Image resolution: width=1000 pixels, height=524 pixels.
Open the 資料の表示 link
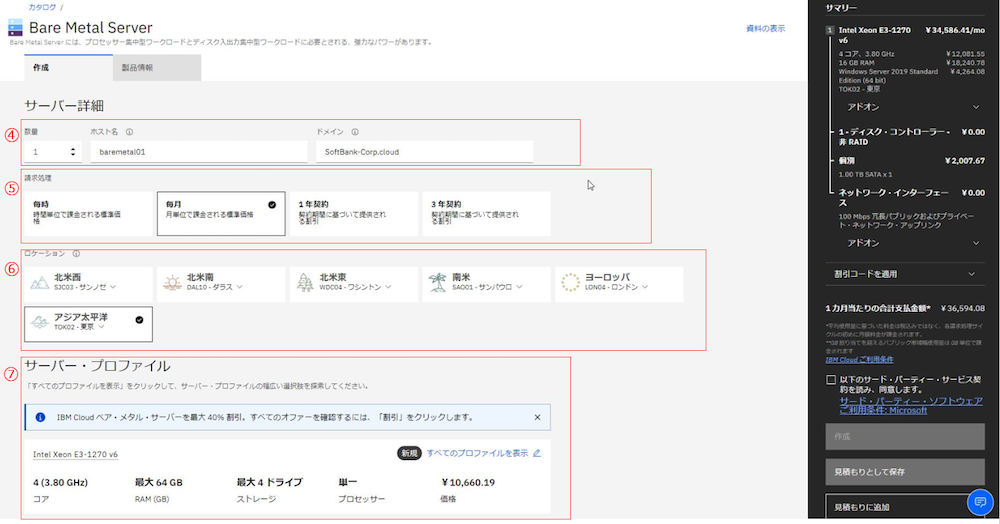765,29
